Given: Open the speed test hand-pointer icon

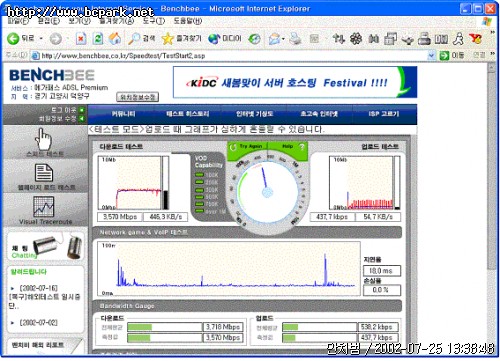Looking at the screenshot, I should (44, 139).
